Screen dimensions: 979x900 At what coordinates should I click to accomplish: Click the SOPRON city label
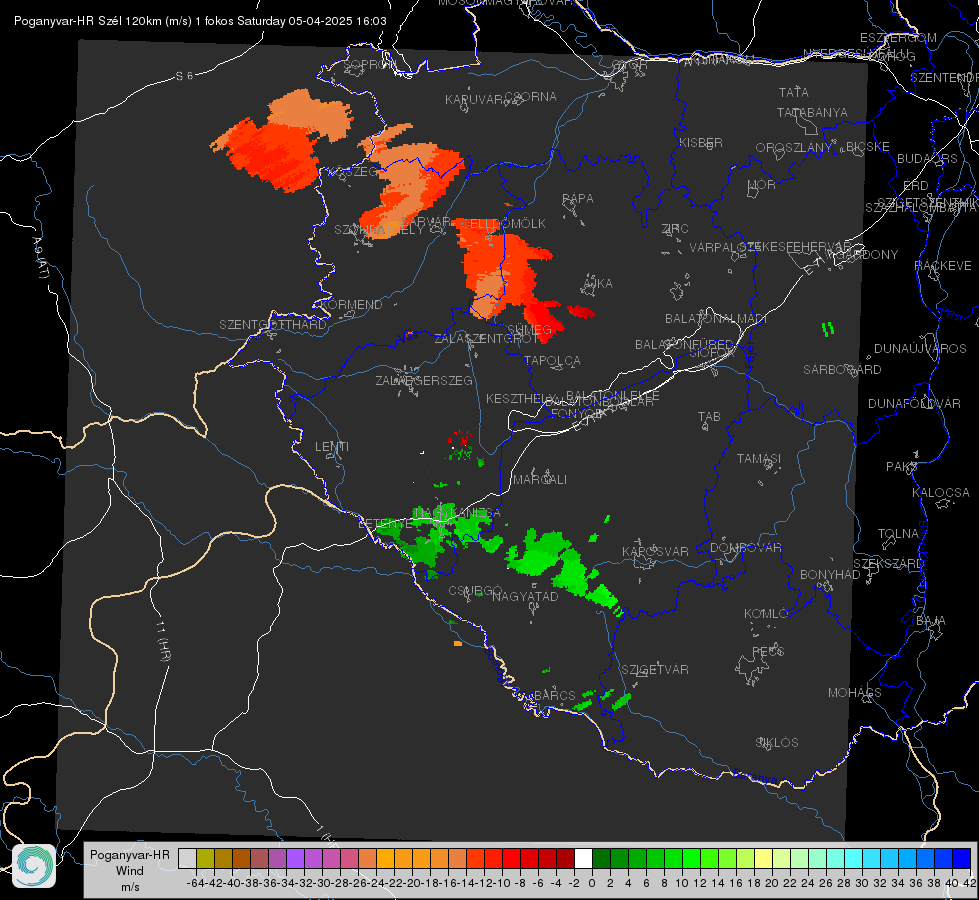pos(369,64)
